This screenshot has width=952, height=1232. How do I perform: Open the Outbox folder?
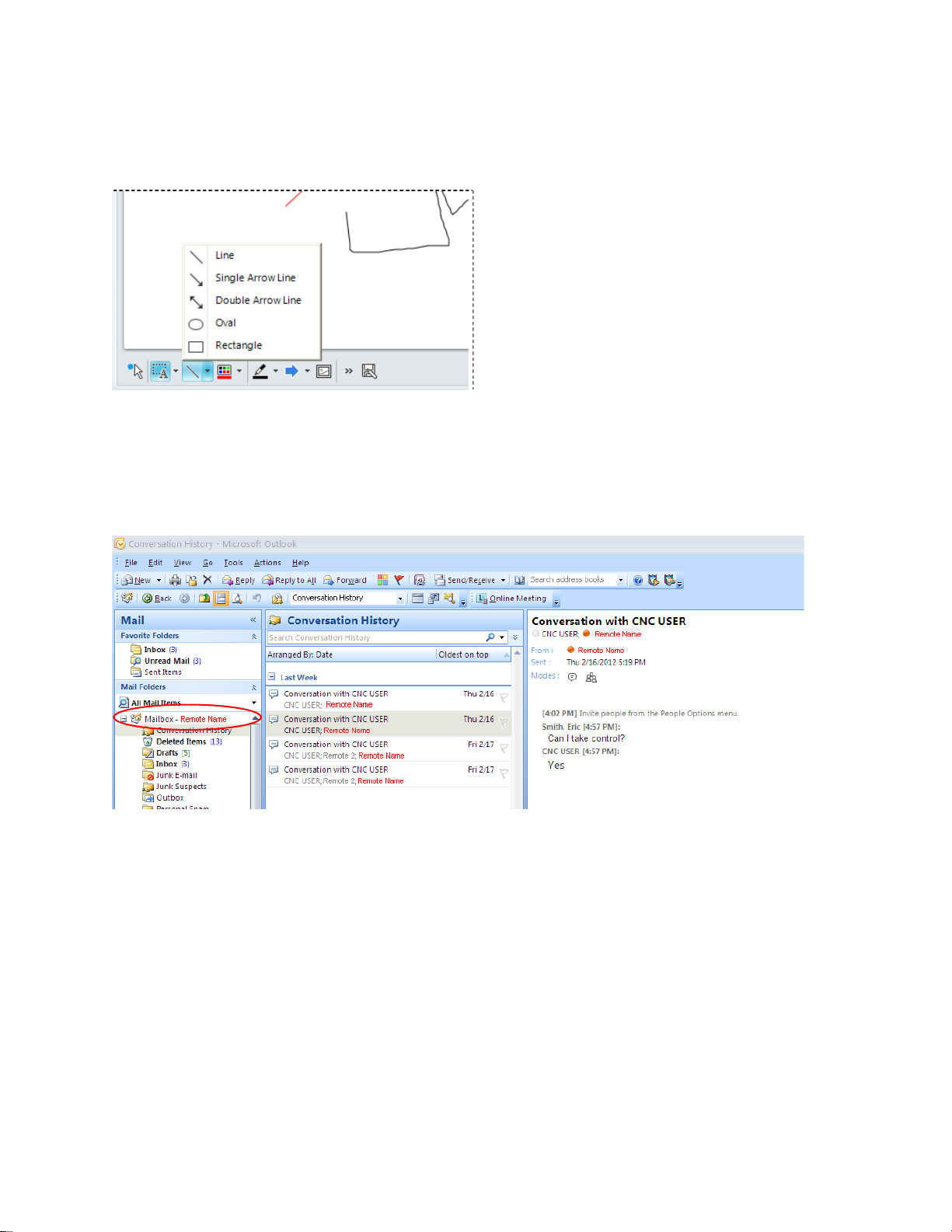click(x=163, y=797)
